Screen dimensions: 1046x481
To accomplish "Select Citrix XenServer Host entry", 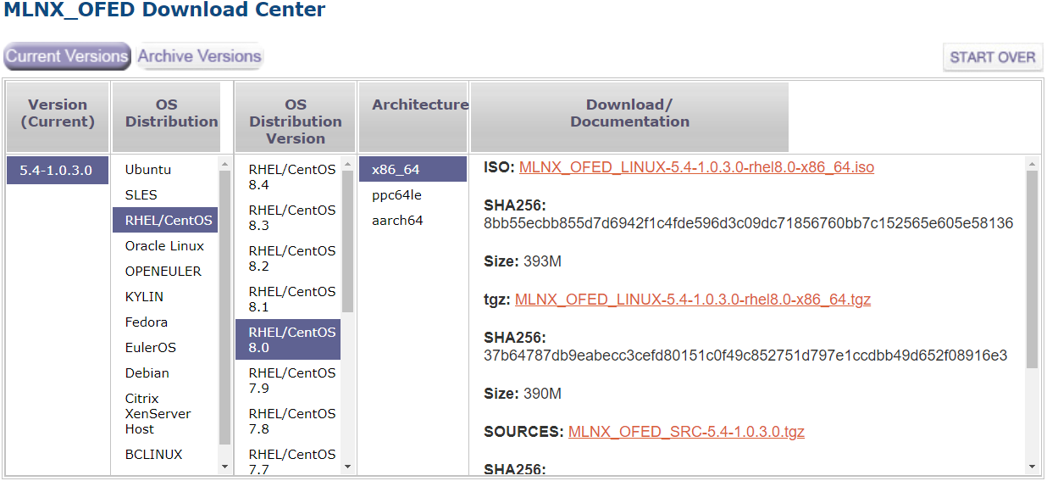I will coord(158,413).
